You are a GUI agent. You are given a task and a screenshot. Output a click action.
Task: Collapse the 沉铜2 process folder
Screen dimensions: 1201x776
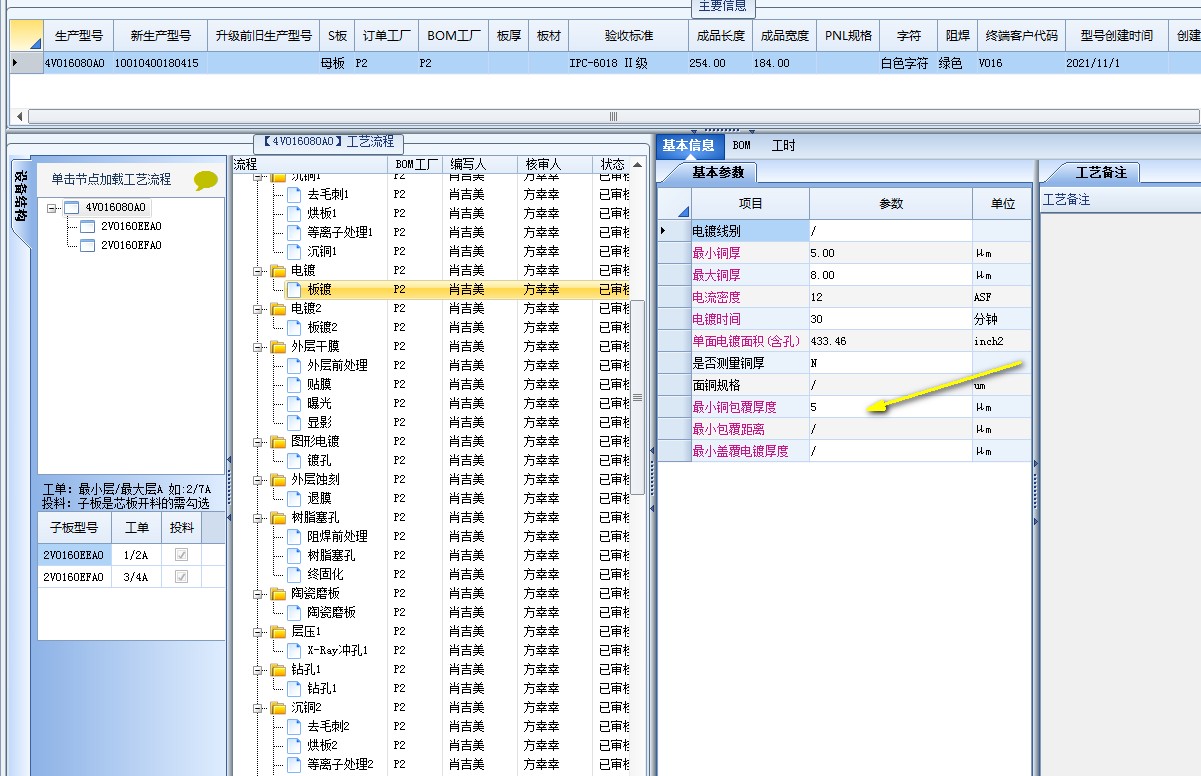click(x=260, y=708)
